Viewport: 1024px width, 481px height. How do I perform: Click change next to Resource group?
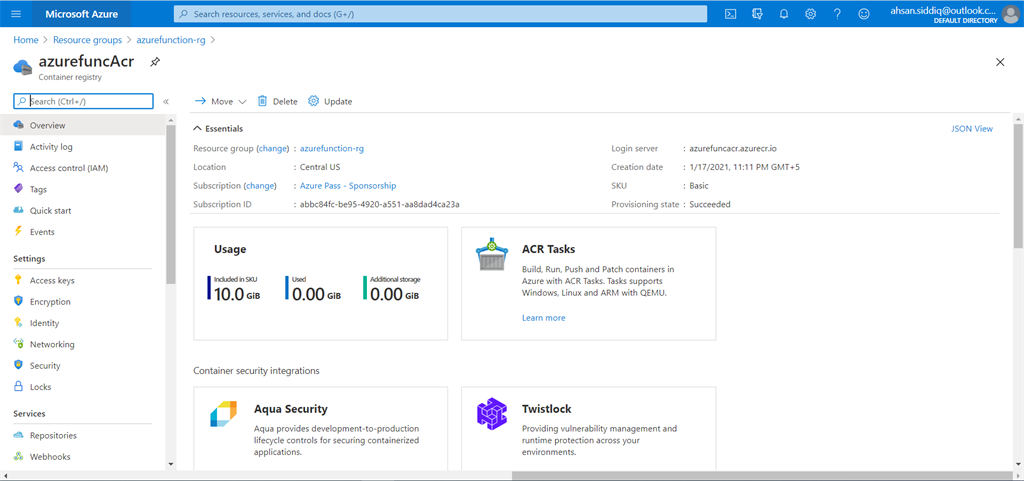pyautogui.click(x=273, y=148)
